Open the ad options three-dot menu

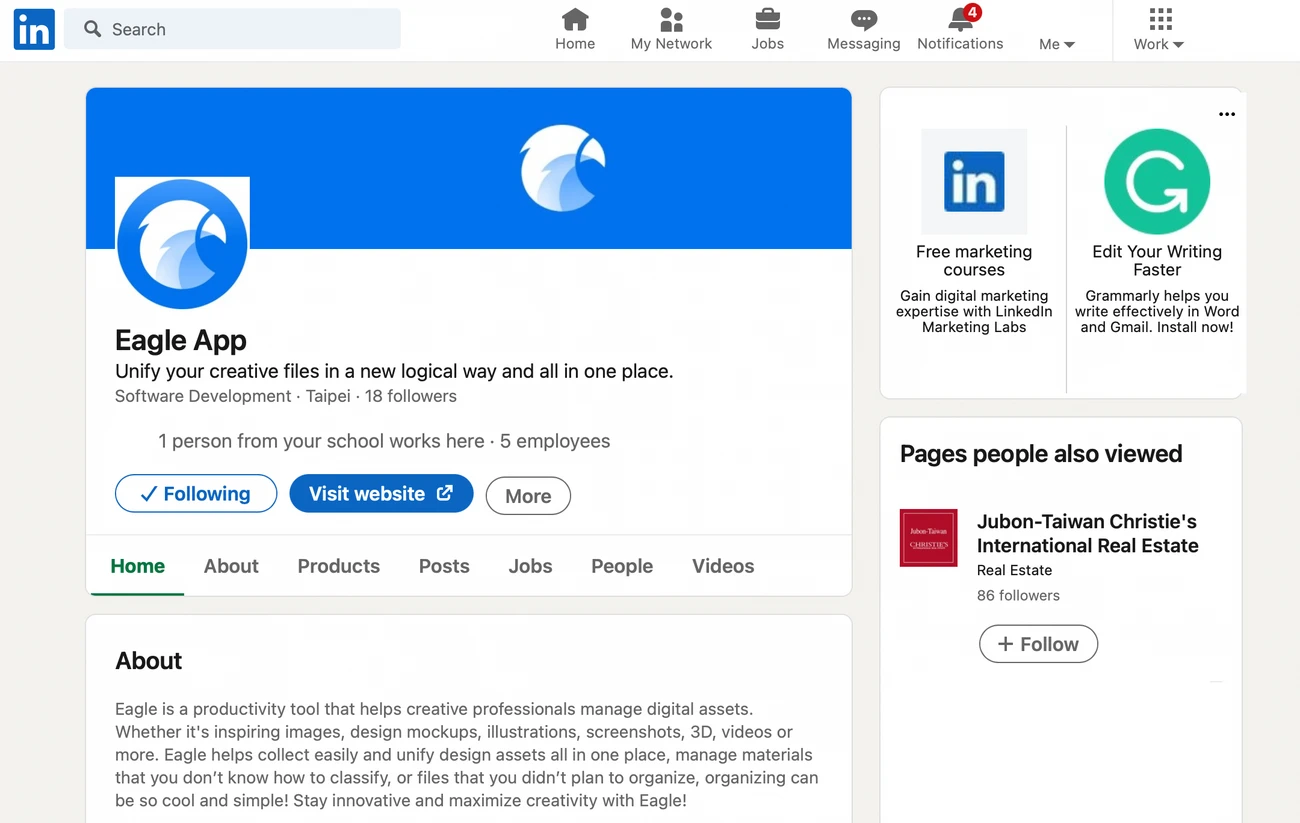point(1227,114)
